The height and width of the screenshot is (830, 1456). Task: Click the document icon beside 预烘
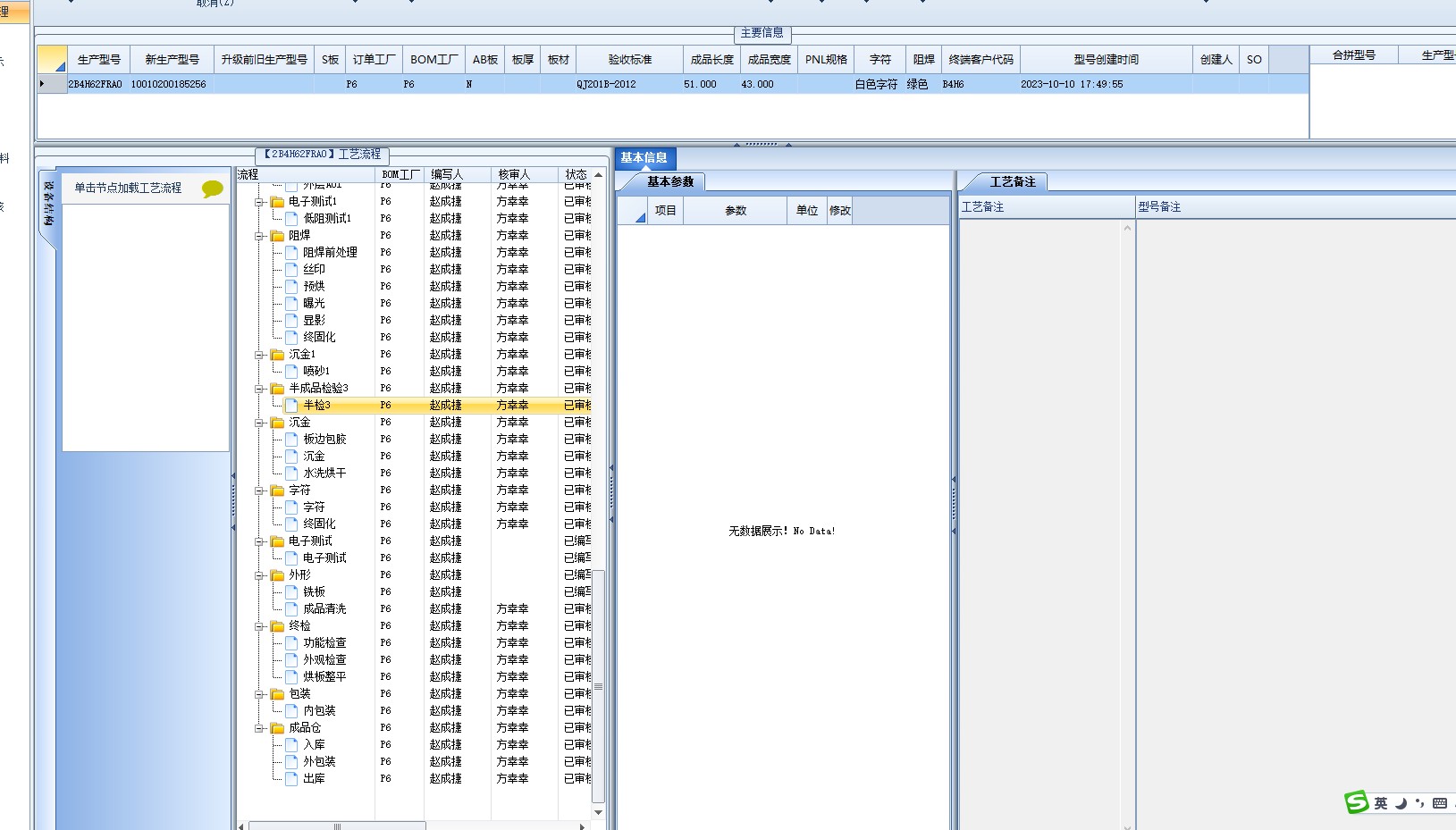pos(291,286)
